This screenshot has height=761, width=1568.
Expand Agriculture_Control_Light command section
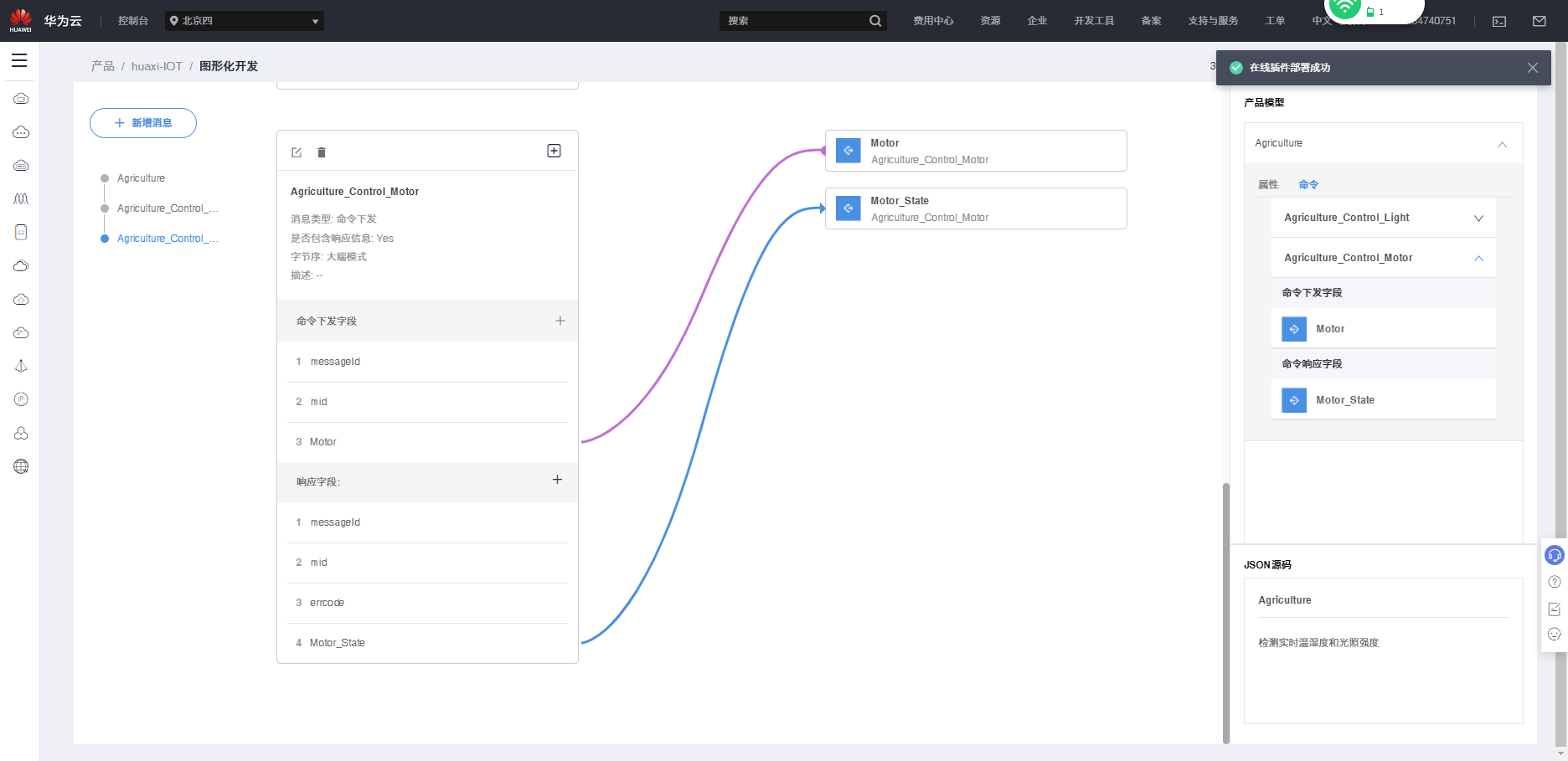pos(1478,218)
